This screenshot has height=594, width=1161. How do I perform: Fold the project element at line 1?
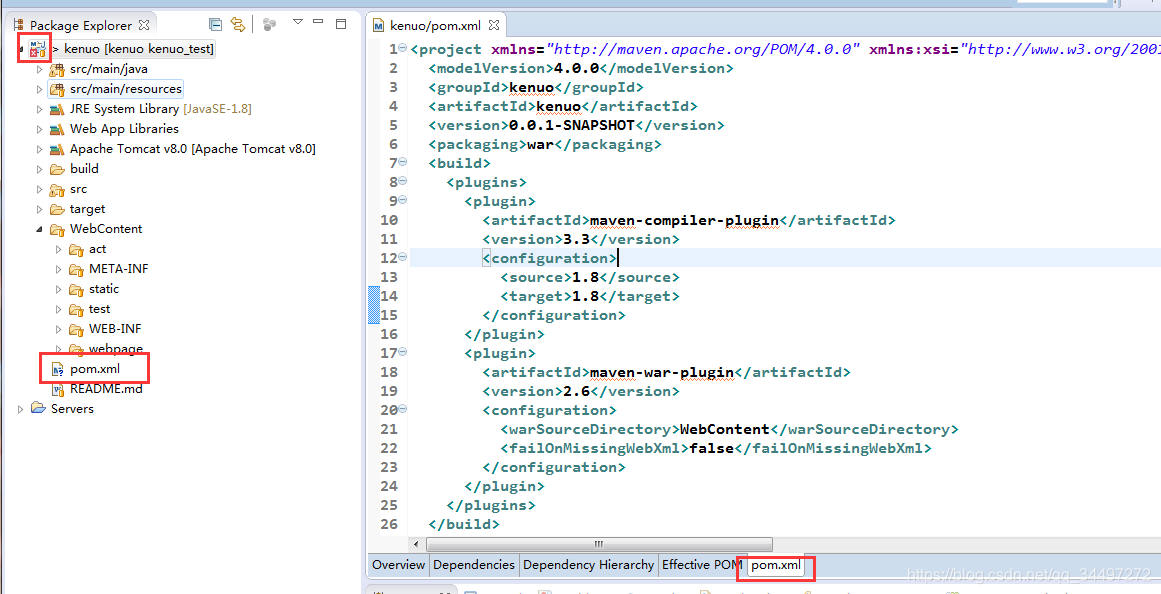coord(403,49)
